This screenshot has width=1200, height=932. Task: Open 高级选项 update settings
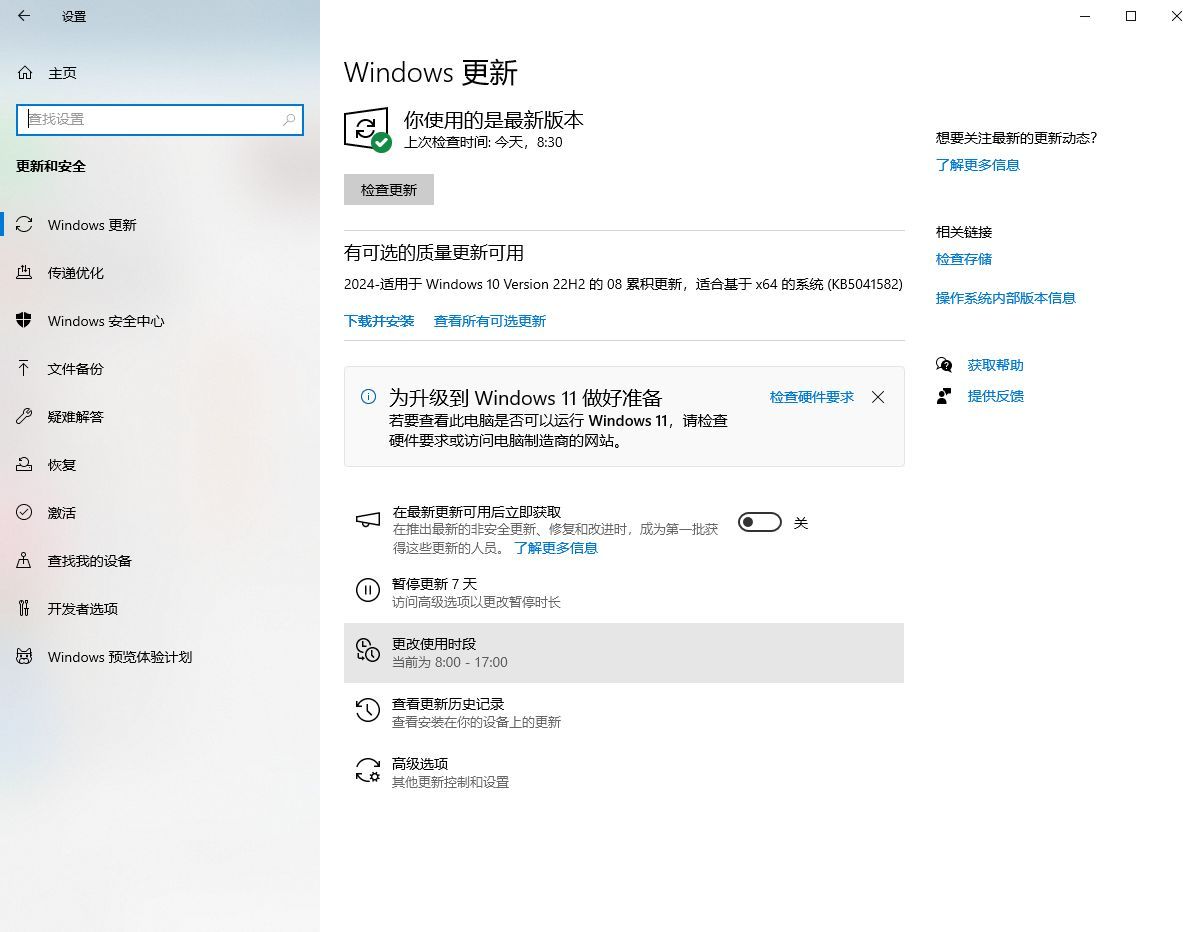pyautogui.click(x=624, y=772)
